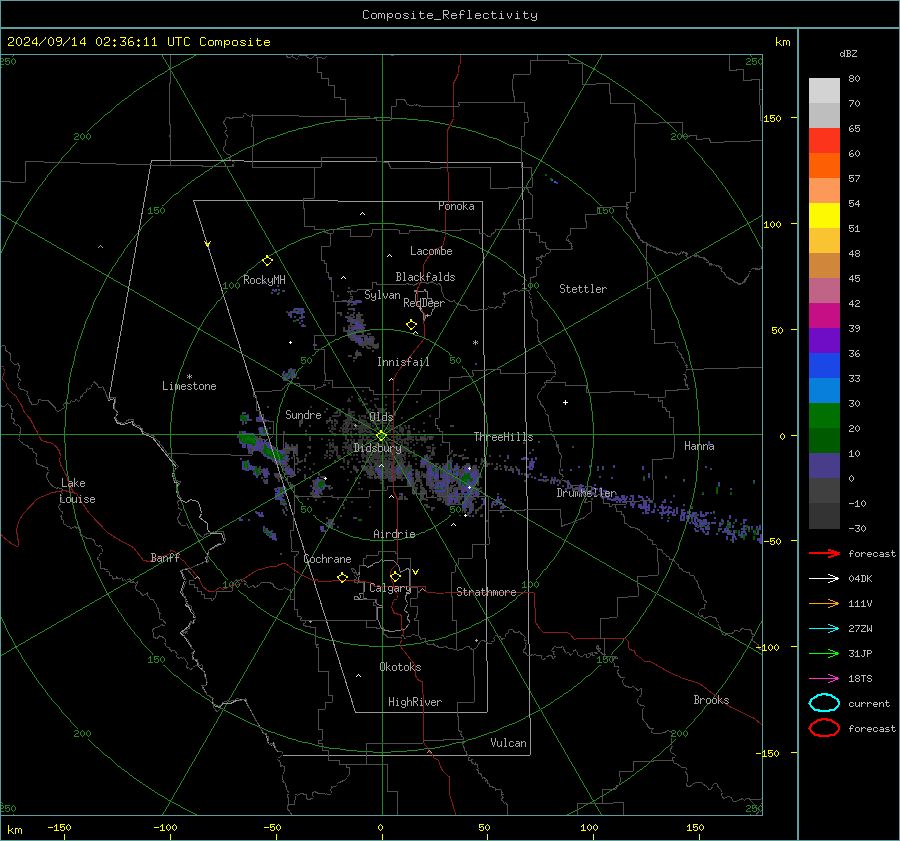Viewport: 900px width, 841px height.
Task: Click the yellow diamond marker above Calgary
Action: click(395, 576)
